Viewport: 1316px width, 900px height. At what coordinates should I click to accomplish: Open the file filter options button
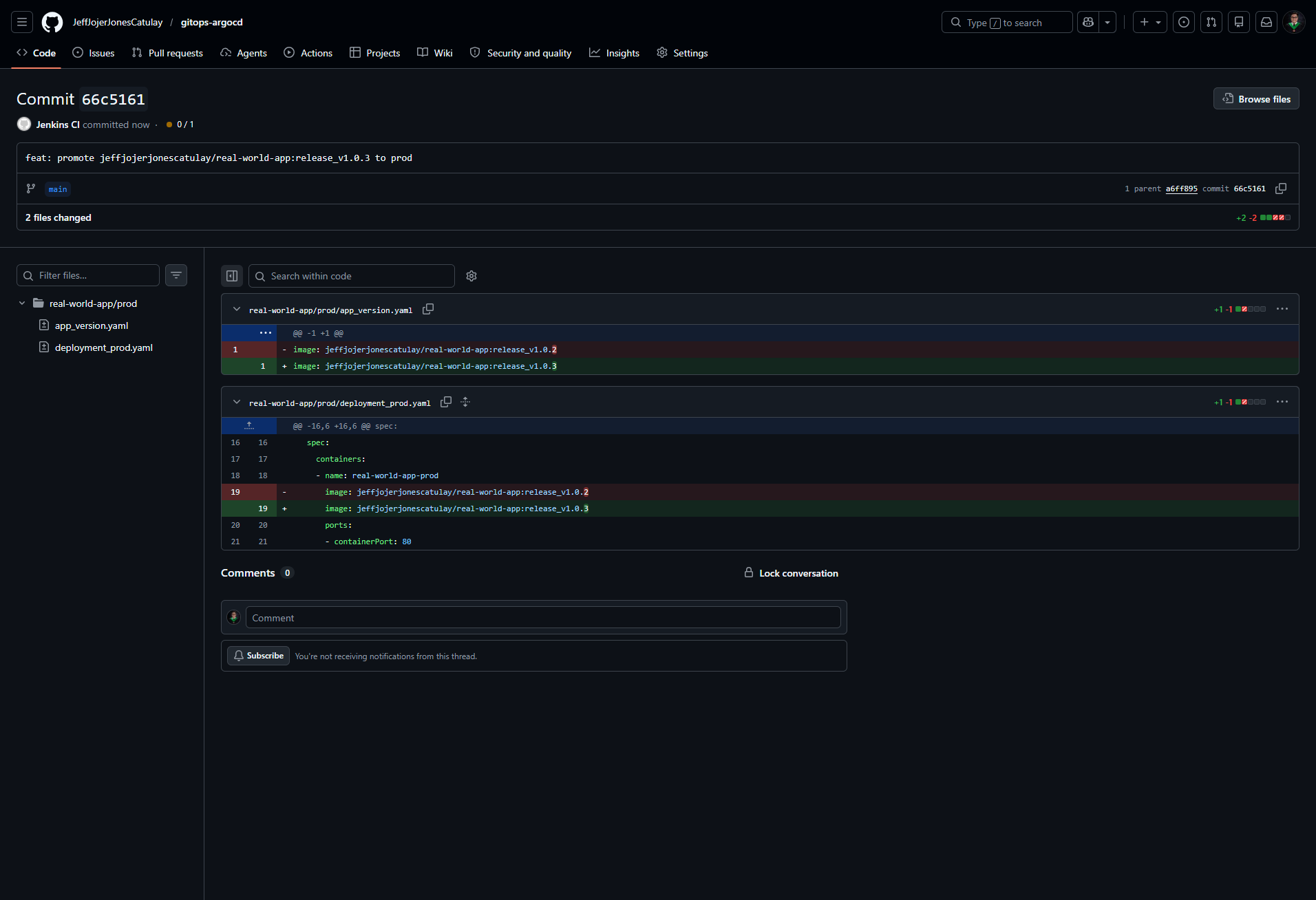tap(176, 275)
